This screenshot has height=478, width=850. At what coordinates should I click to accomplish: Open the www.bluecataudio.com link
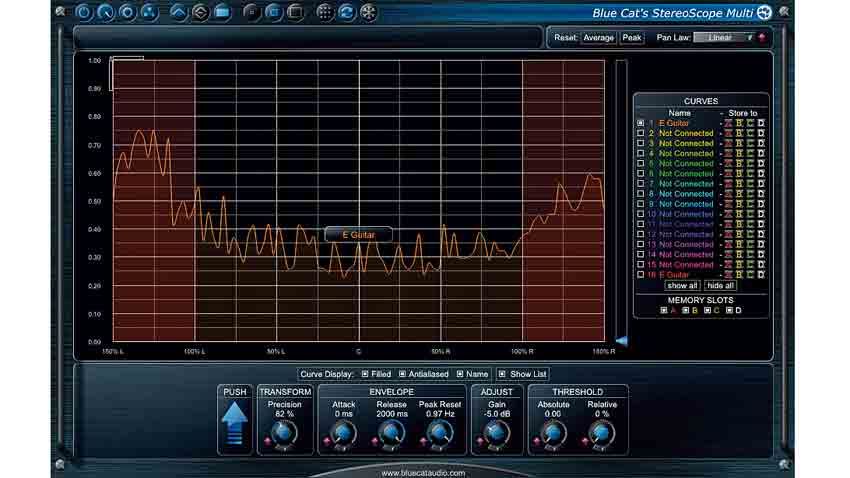(423, 473)
